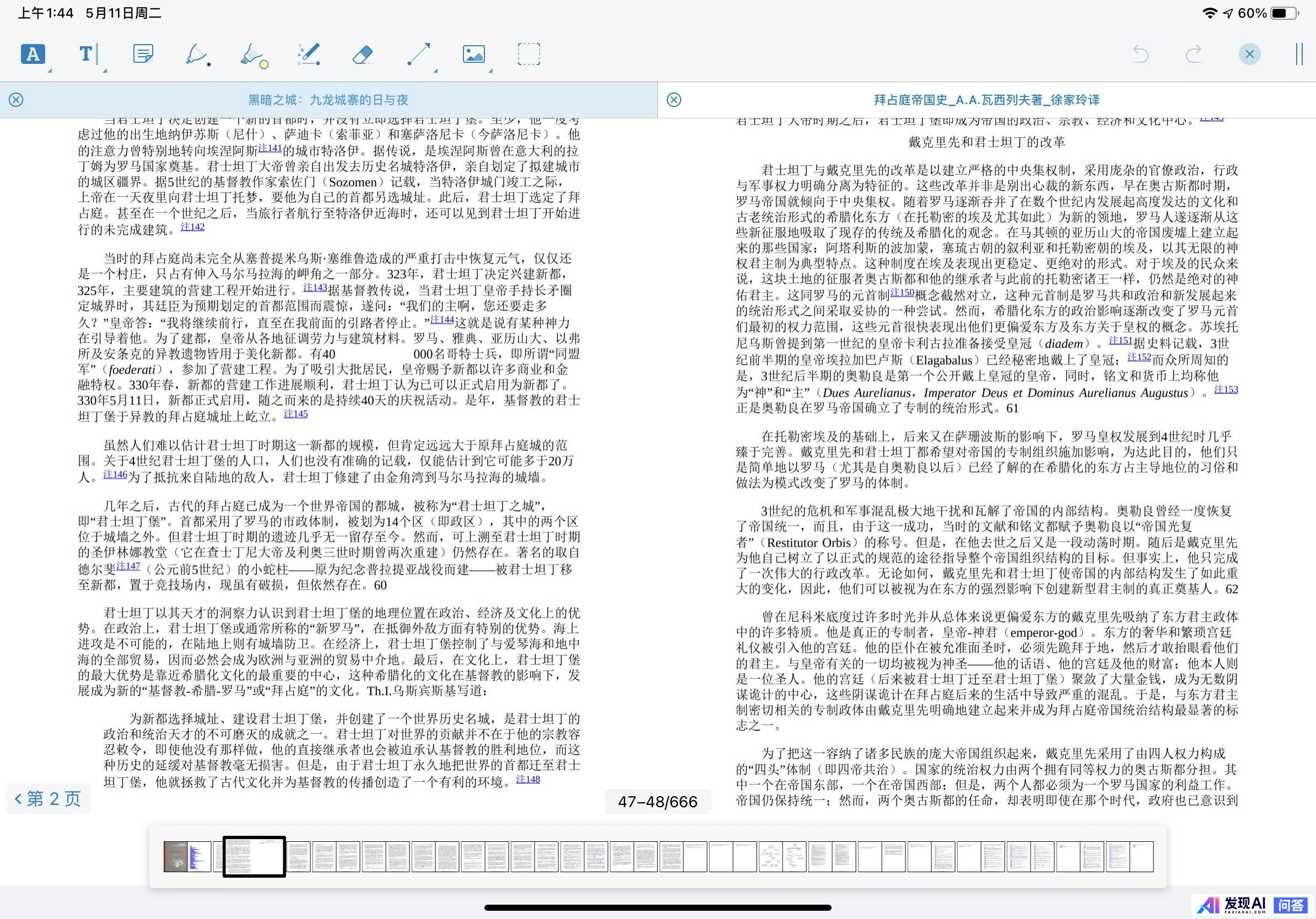This screenshot has height=919, width=1316.
Task: Open footnote link 注151
Action: tap(1120, 340)
